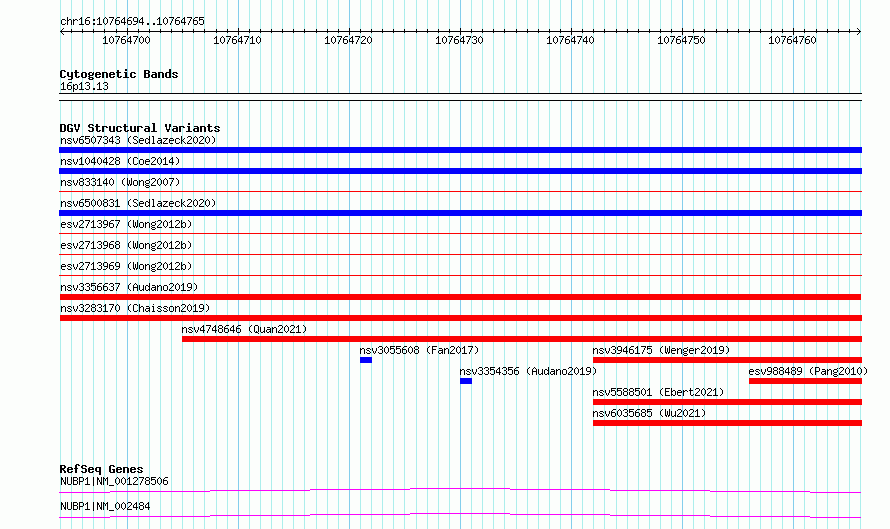The image size is (890, 529).
Task: Open esv2713968 (Wong2012b) variant label
Action: pyautogui.click(x=126, y=245)
